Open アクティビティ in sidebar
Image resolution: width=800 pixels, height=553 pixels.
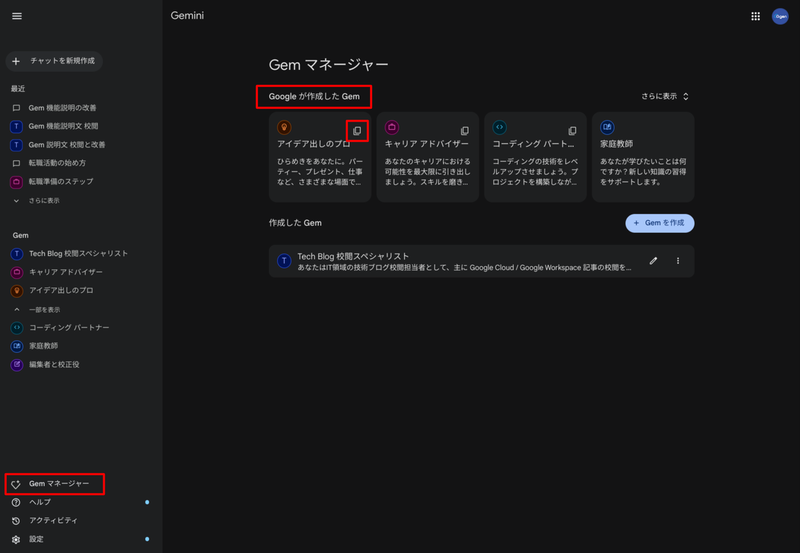tap(53, 520)
